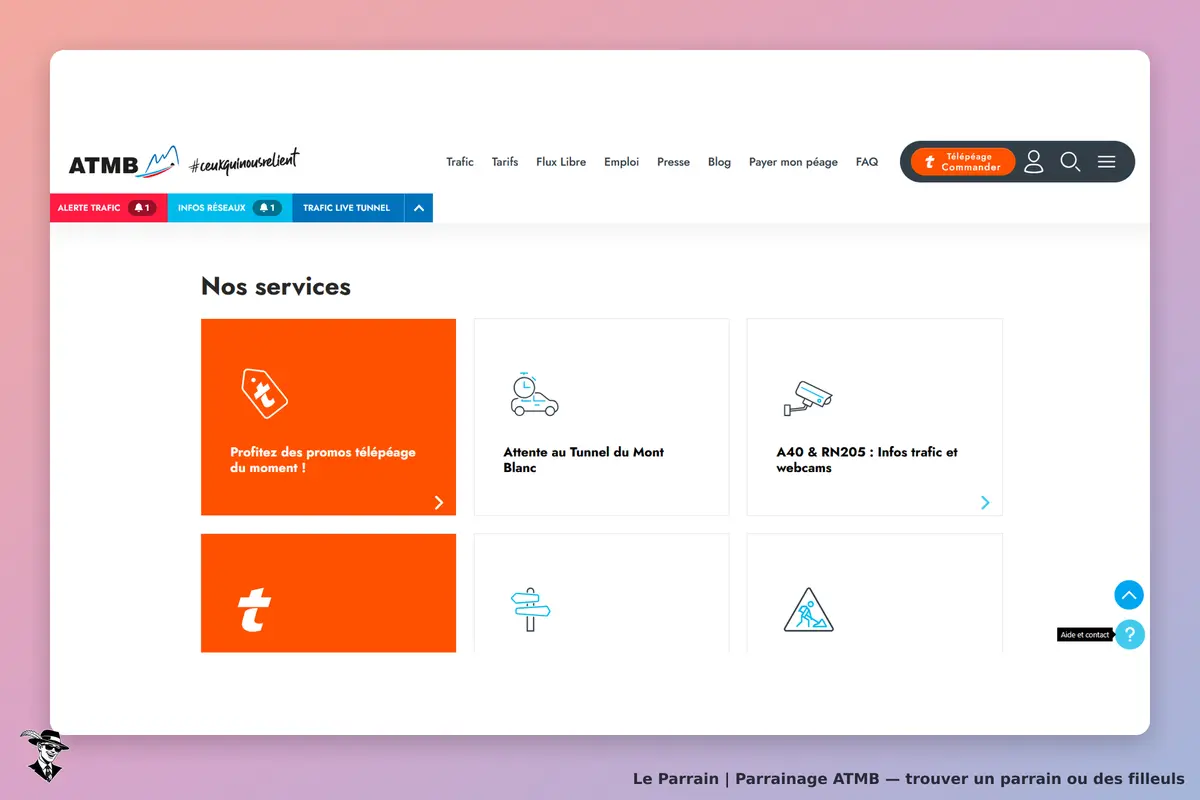Viewport: 1200px width, 800px height.
Task: Open the FAQ link
Action: 867,162
